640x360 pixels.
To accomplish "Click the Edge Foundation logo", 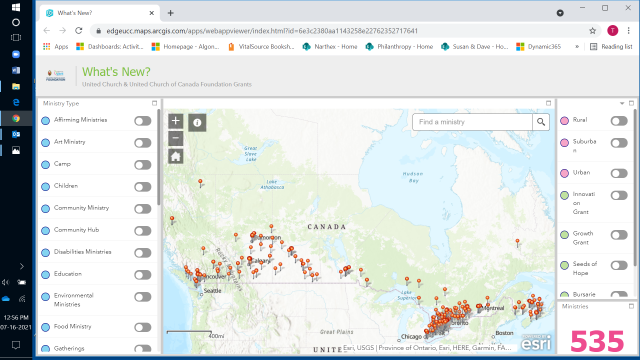I will (x=56, y=76).
